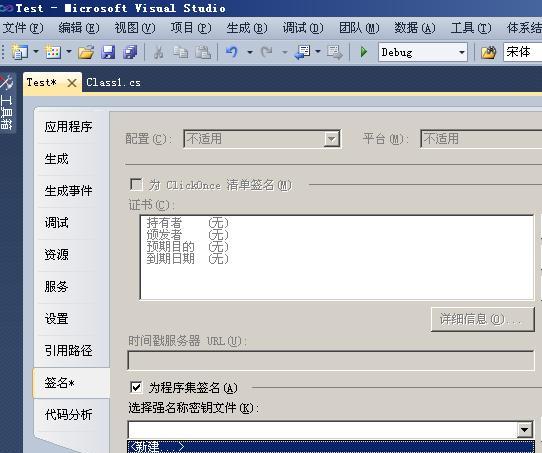Click the Navigate Backward toolbar icon
Screen dimensions: 542x453
(303, 52)
